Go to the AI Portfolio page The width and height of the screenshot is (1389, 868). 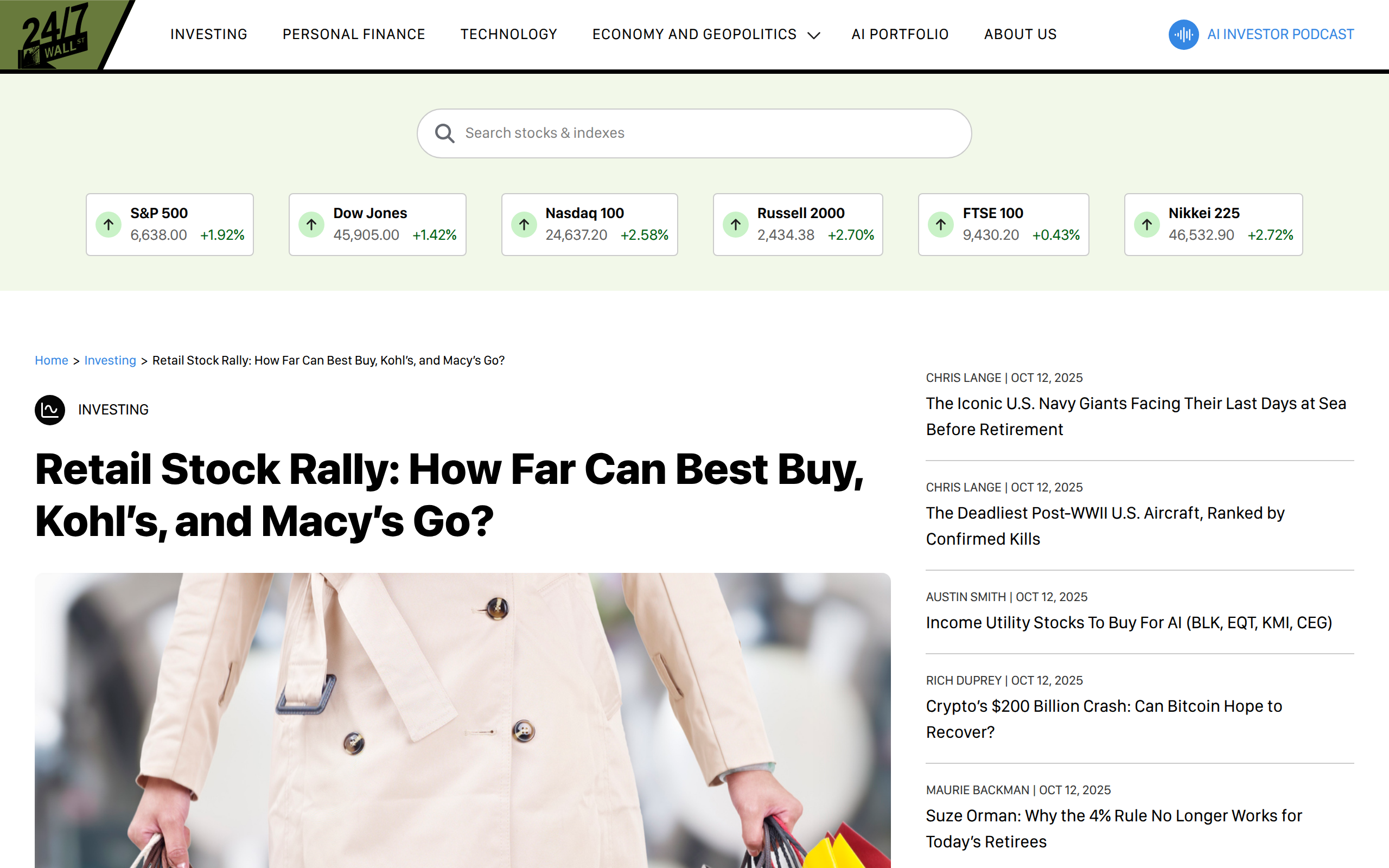click(900, 34)
